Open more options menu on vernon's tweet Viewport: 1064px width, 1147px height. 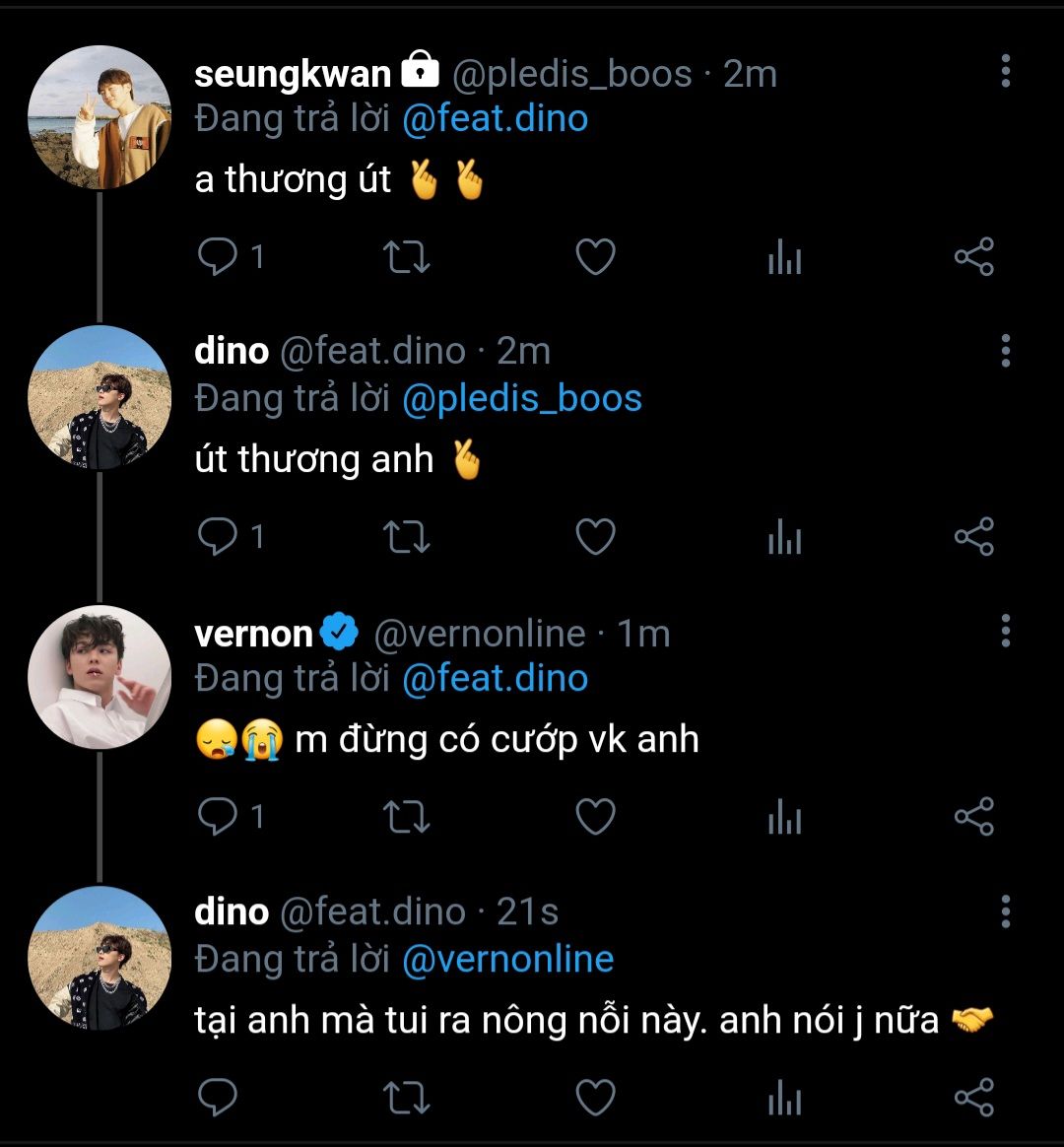(x=1005, y=632)
